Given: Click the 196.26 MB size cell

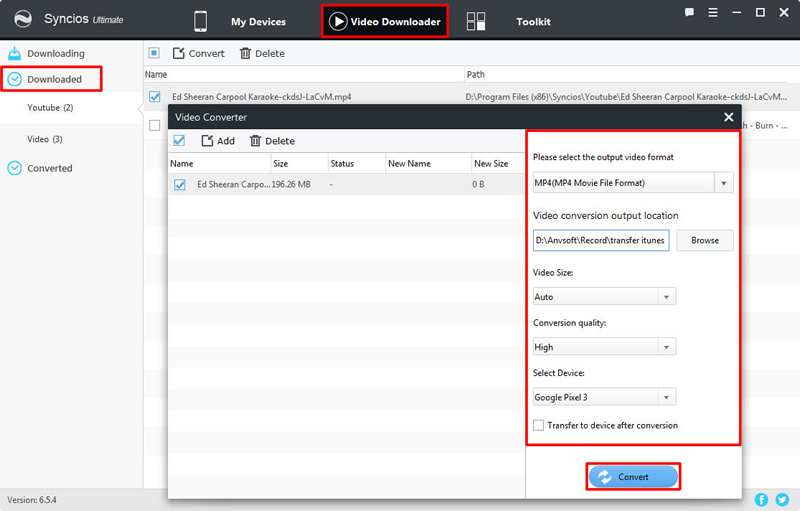Looking at the screenshot, I should pos(291,185).
